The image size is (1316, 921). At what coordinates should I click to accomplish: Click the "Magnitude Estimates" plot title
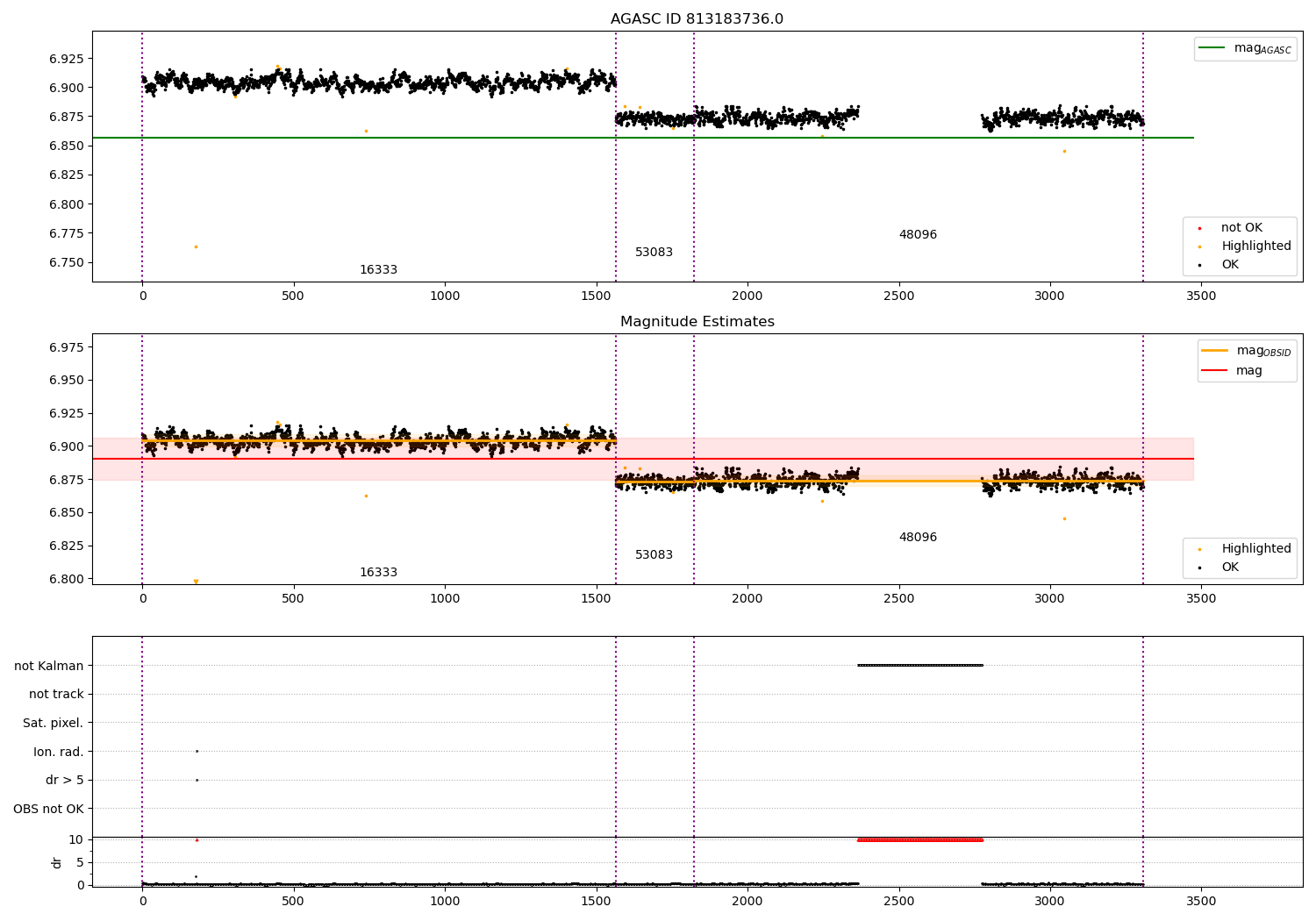[697, 322]
